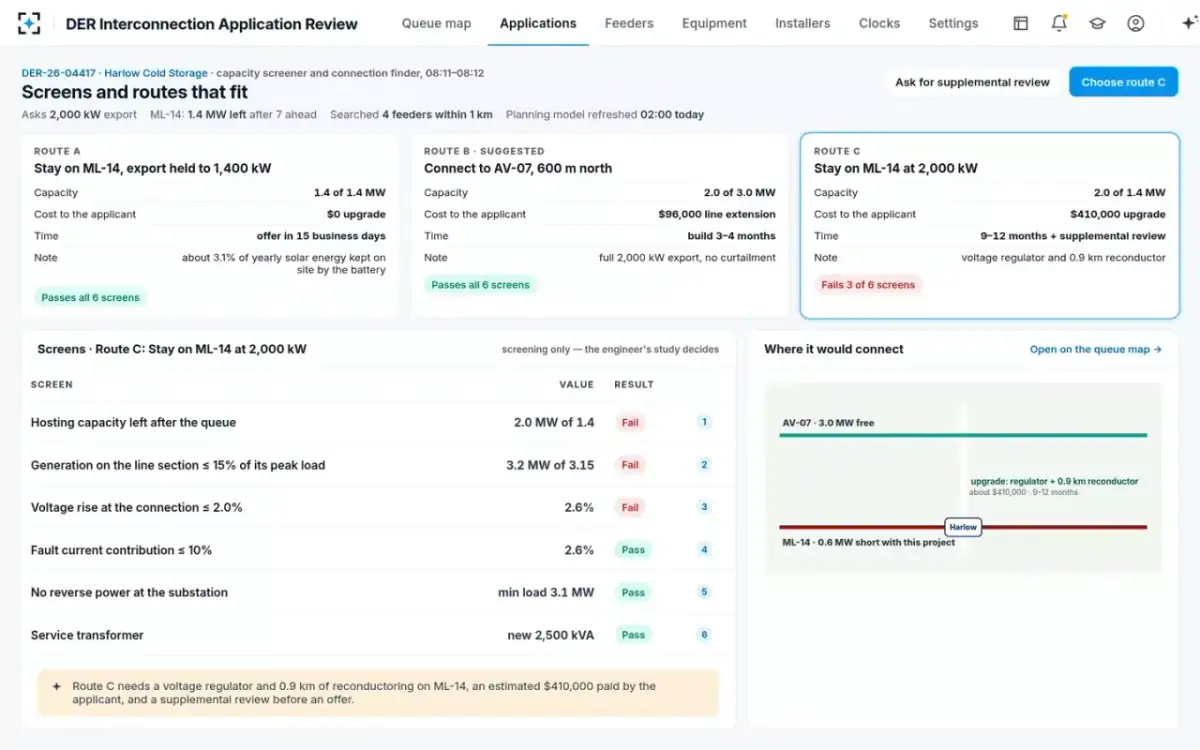Click the Service transformer row

pyautogui.click(x=378, y=635)
